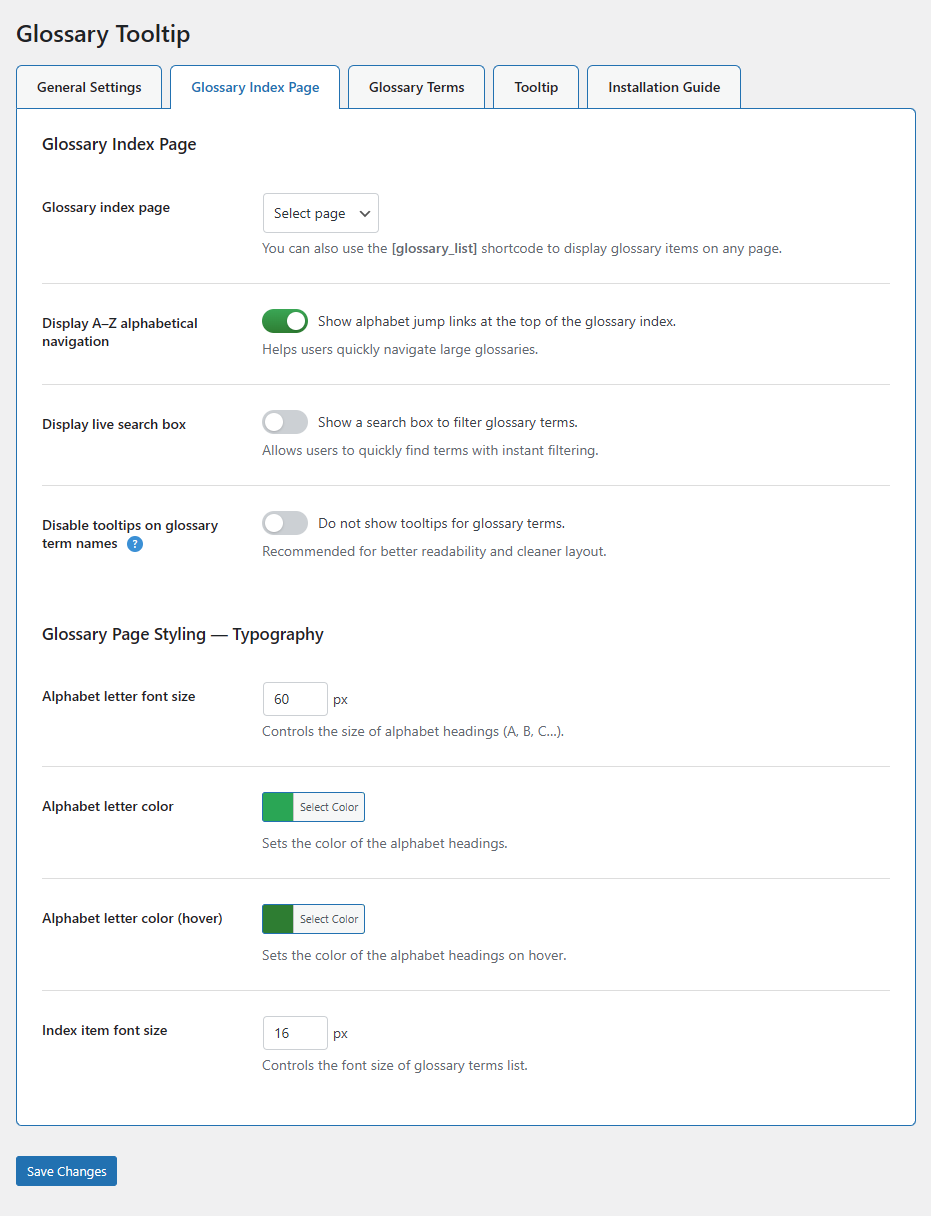
Task: Switch to the General Settings tab
Action: click(89, 87)
